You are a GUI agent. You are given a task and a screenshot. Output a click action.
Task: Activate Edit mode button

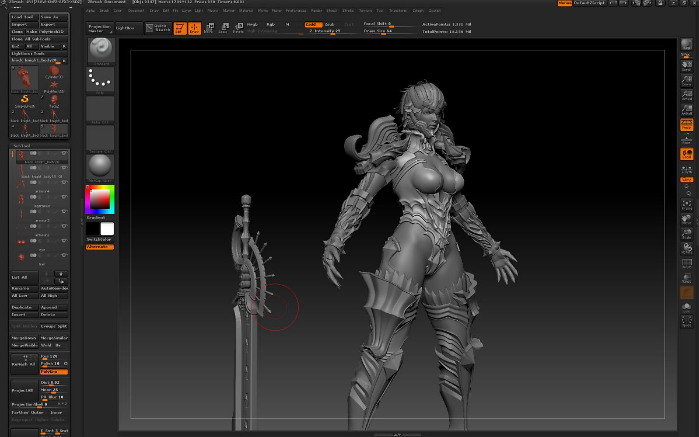[x=180, y=29]
